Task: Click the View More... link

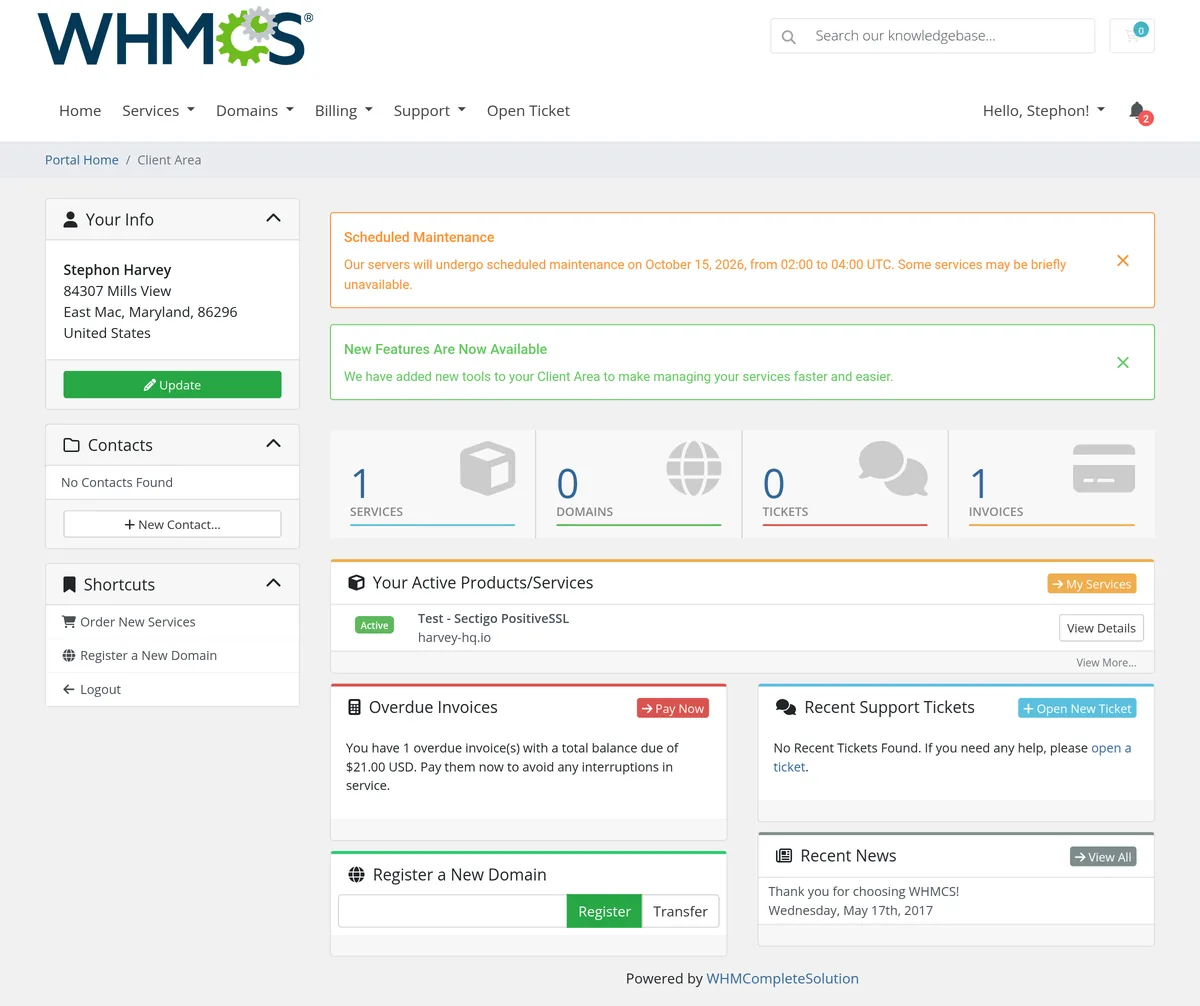Action: click(1106, 663)
